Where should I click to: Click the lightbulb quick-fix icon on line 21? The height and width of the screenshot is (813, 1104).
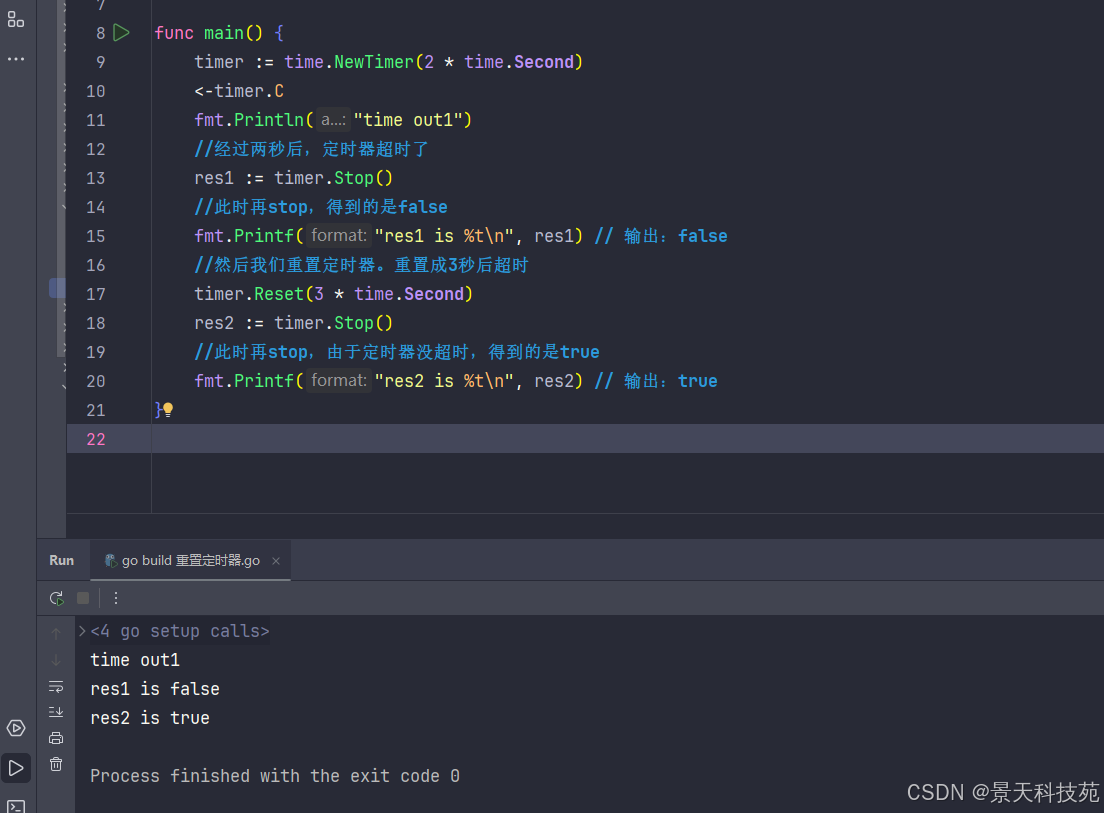(168, 410)
